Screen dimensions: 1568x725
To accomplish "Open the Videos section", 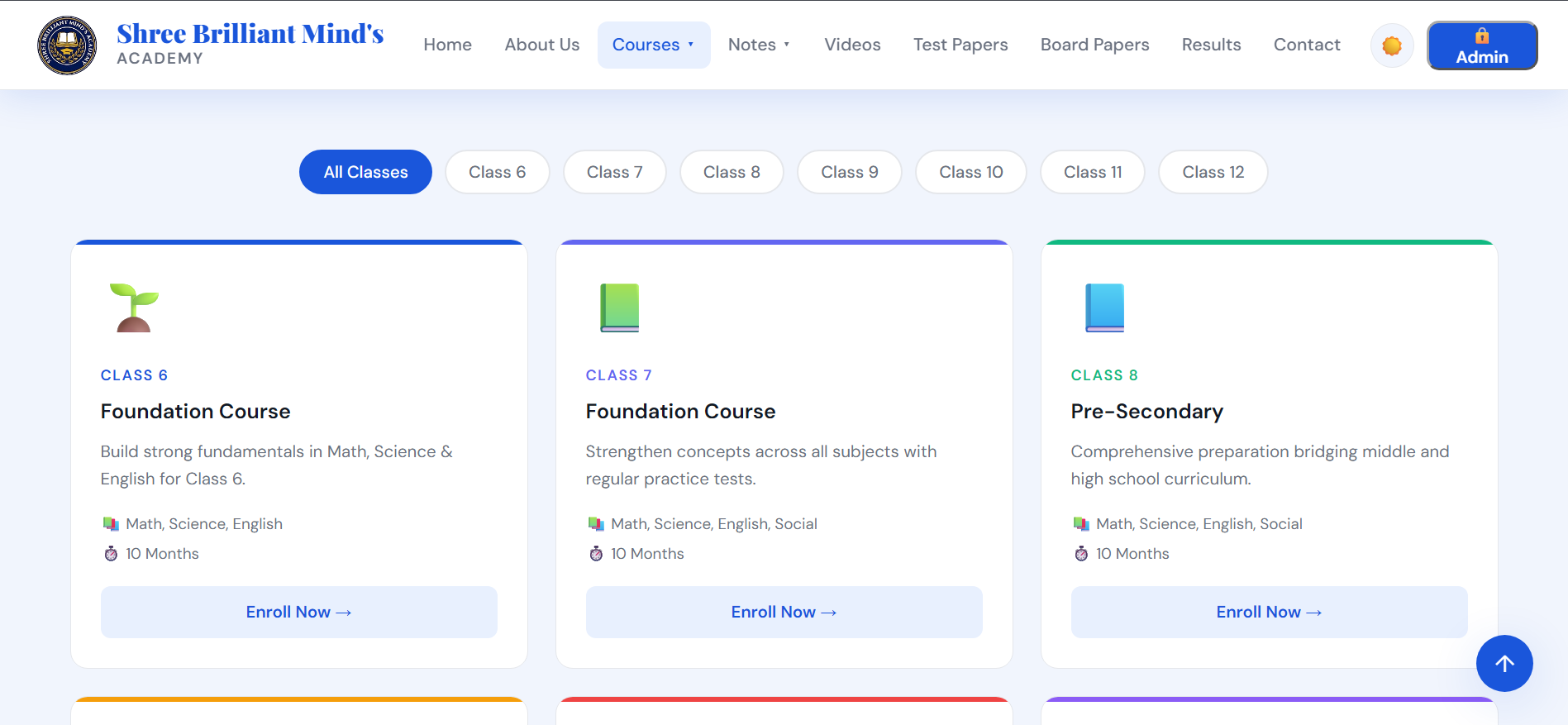I will click(852, 45).
